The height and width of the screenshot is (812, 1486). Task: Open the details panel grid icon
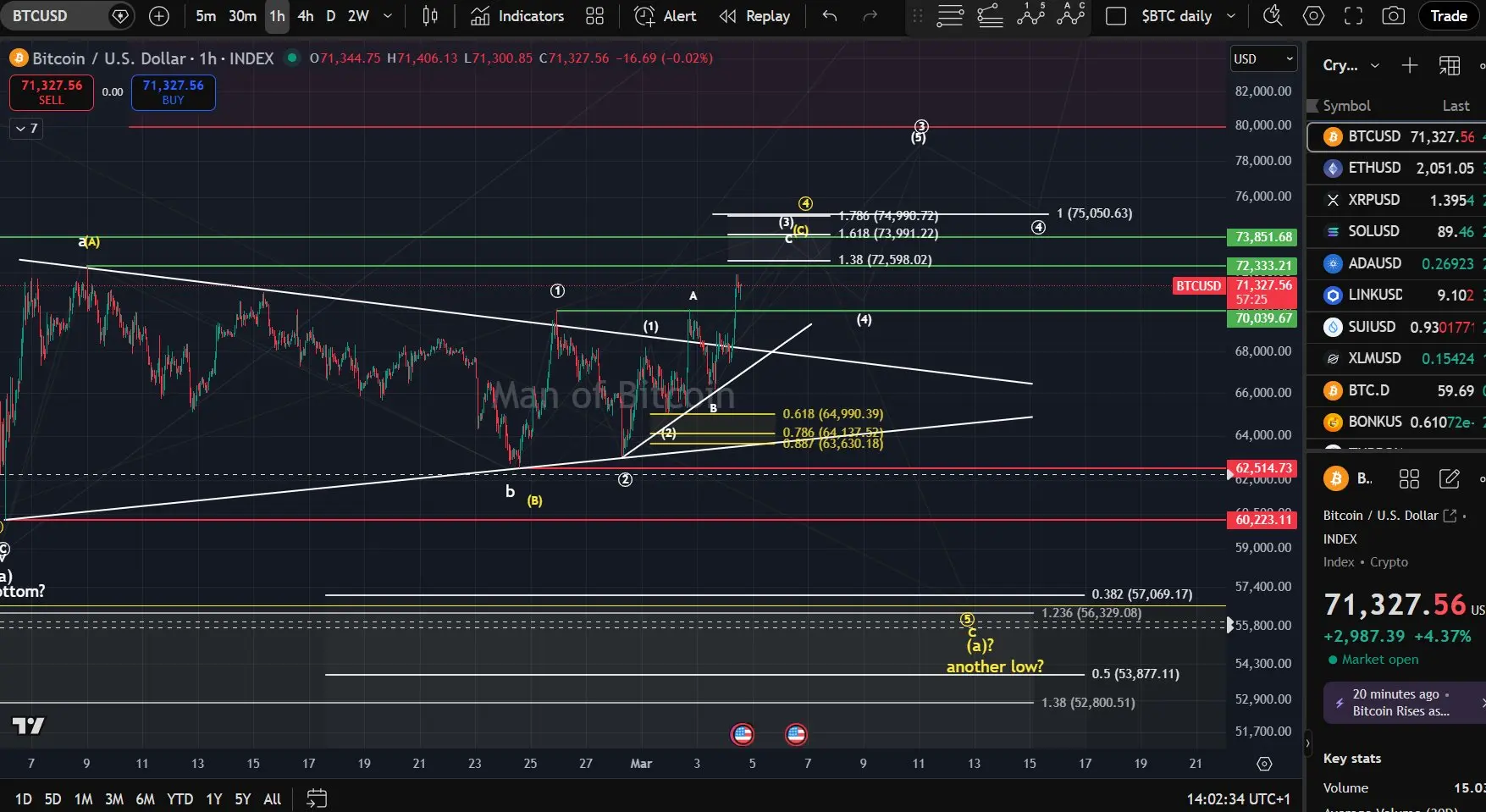[1409, 479]
